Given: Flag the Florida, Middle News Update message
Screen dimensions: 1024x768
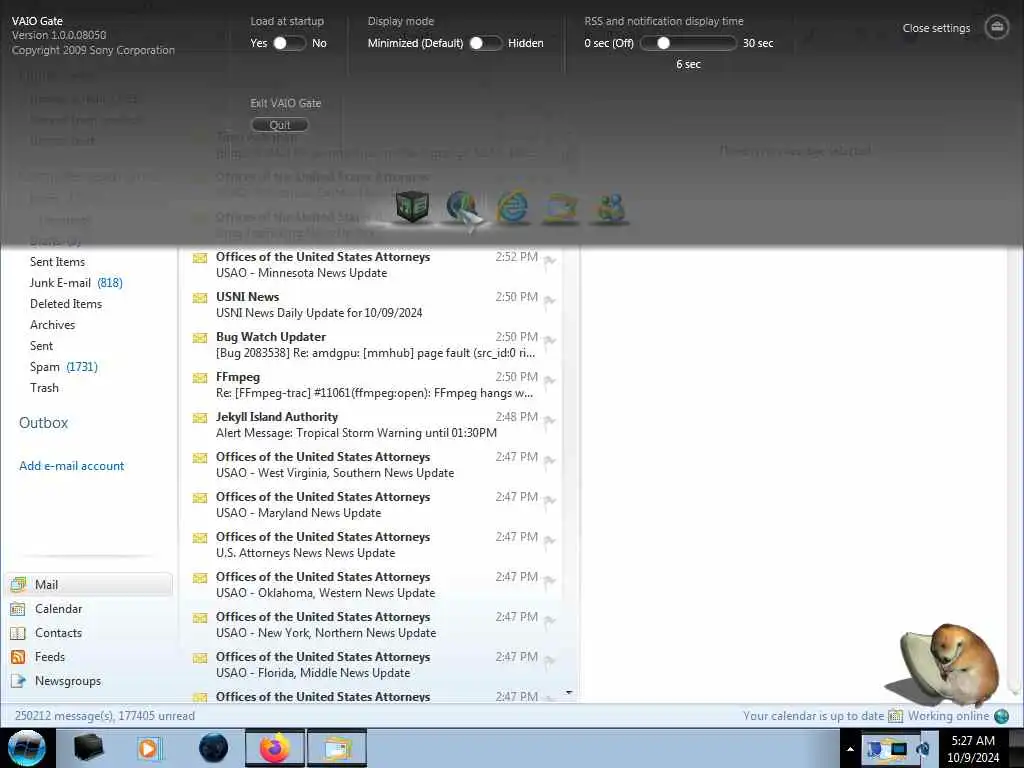Looking at the screenshot, I should (x=550, y=660).
